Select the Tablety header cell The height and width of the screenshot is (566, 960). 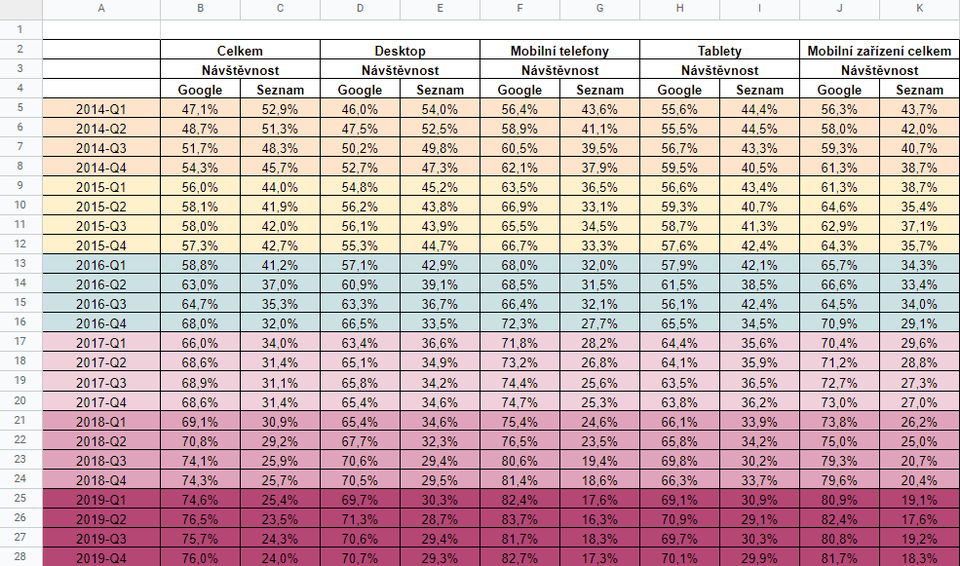click(720, 50)
